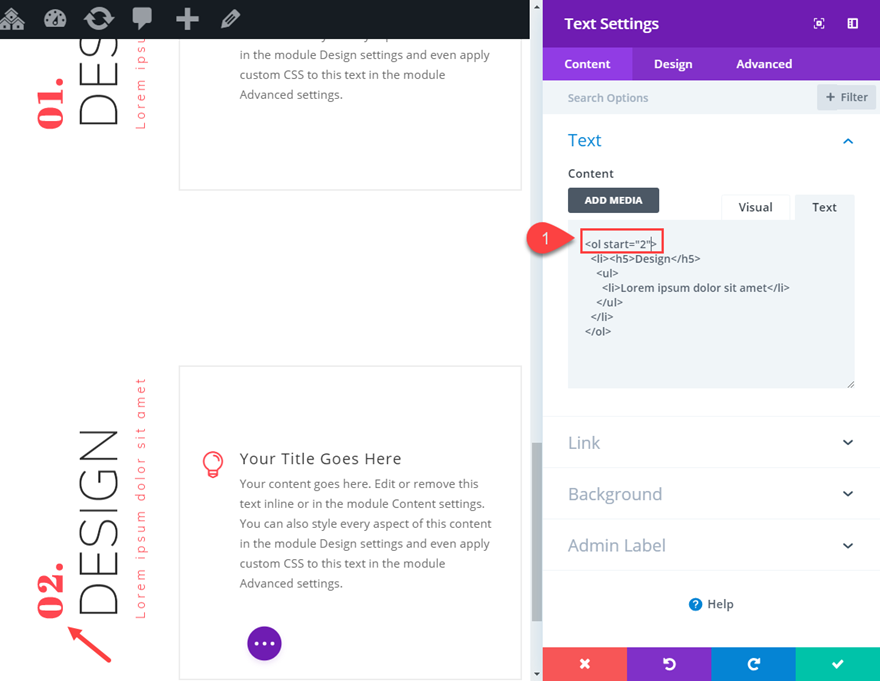This screenshot has height=681, width=880.
Task: Open the Advanced tab
Action: pyautogui.click(x=763, y=63)
